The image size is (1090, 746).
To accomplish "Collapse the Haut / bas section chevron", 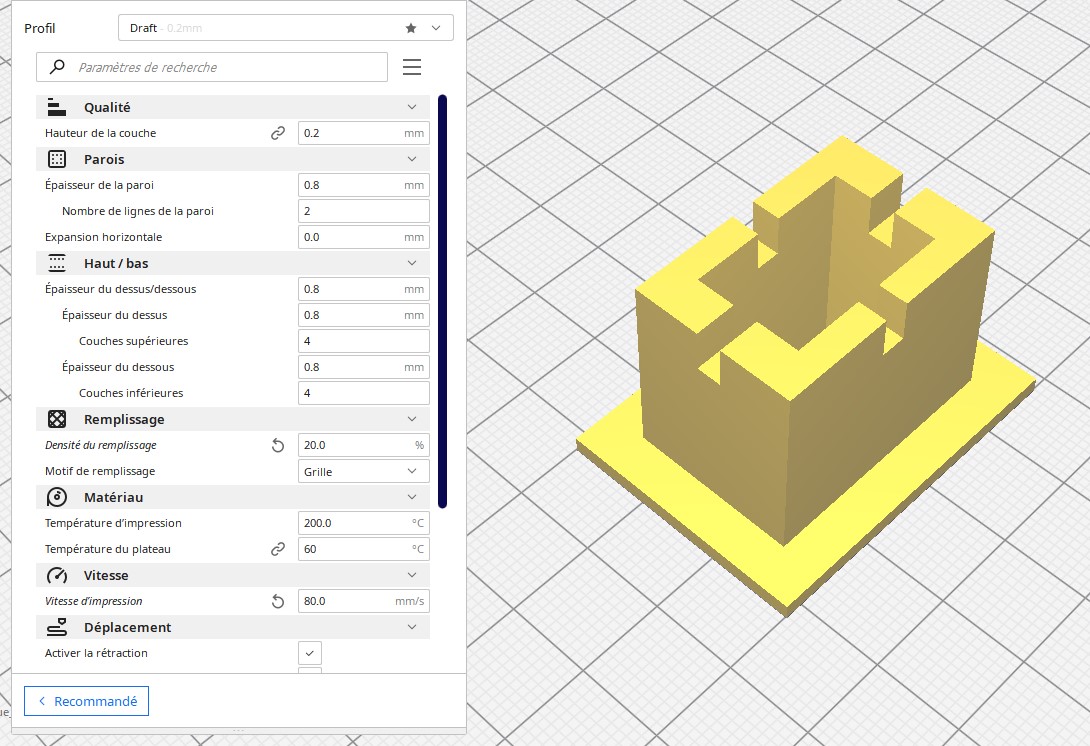I will coord(412,263).
